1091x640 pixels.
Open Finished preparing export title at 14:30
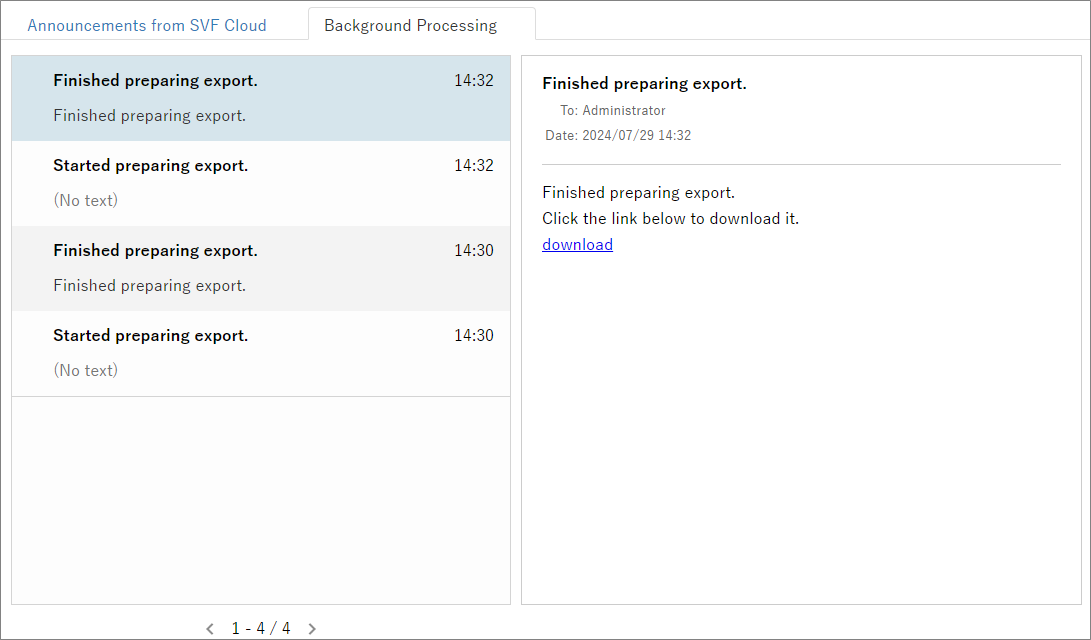[155, 250]
